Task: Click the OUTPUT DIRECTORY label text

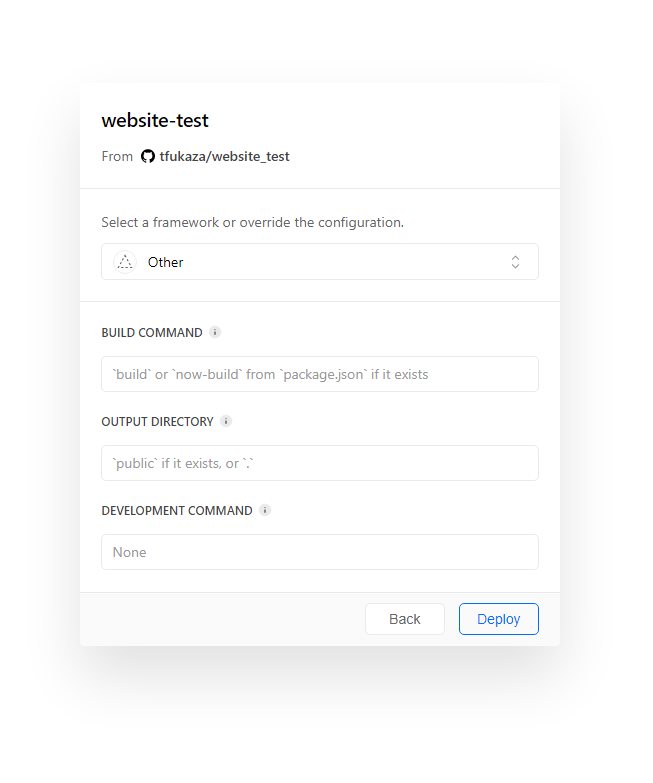Action: pos(157,421)
